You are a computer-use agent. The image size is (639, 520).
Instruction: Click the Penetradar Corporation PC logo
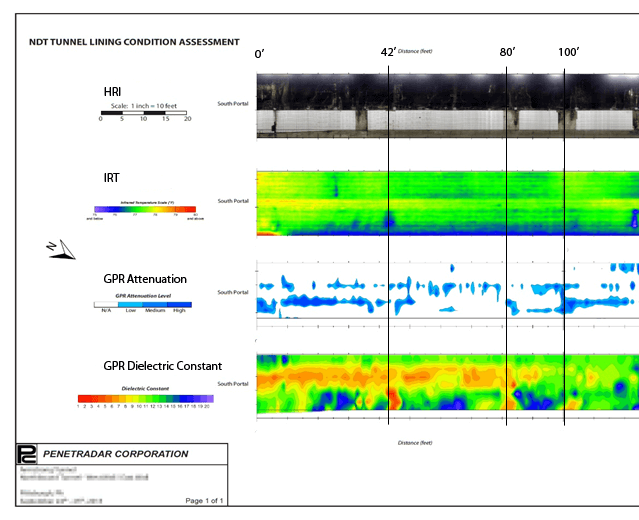click(x=27, y=453)
